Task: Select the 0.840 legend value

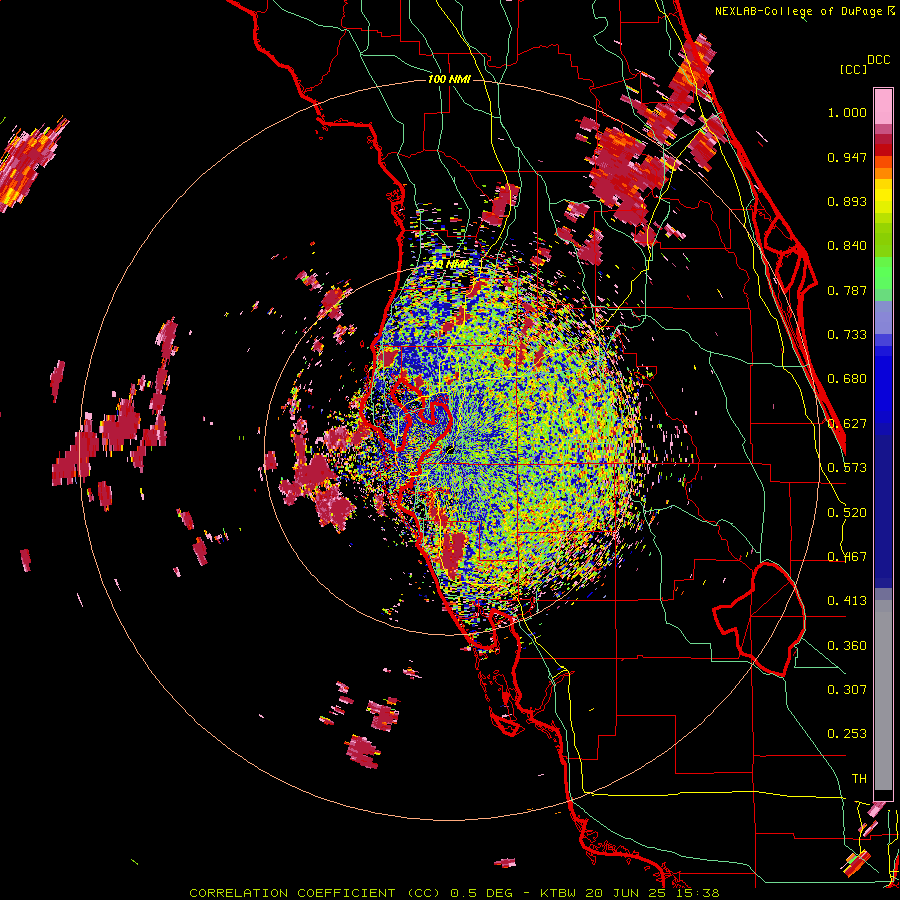Action: pyautogui.click(x=847, y=246)
